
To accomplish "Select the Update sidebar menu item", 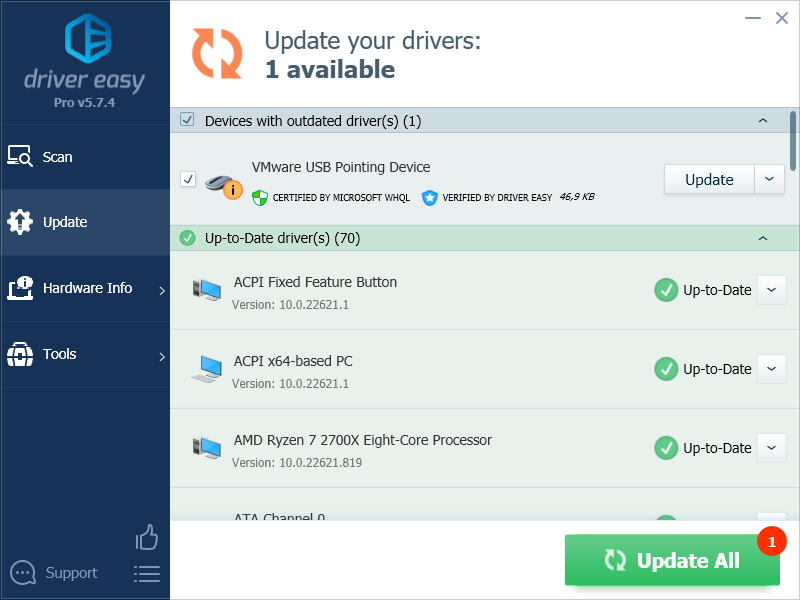I will 85,222.
